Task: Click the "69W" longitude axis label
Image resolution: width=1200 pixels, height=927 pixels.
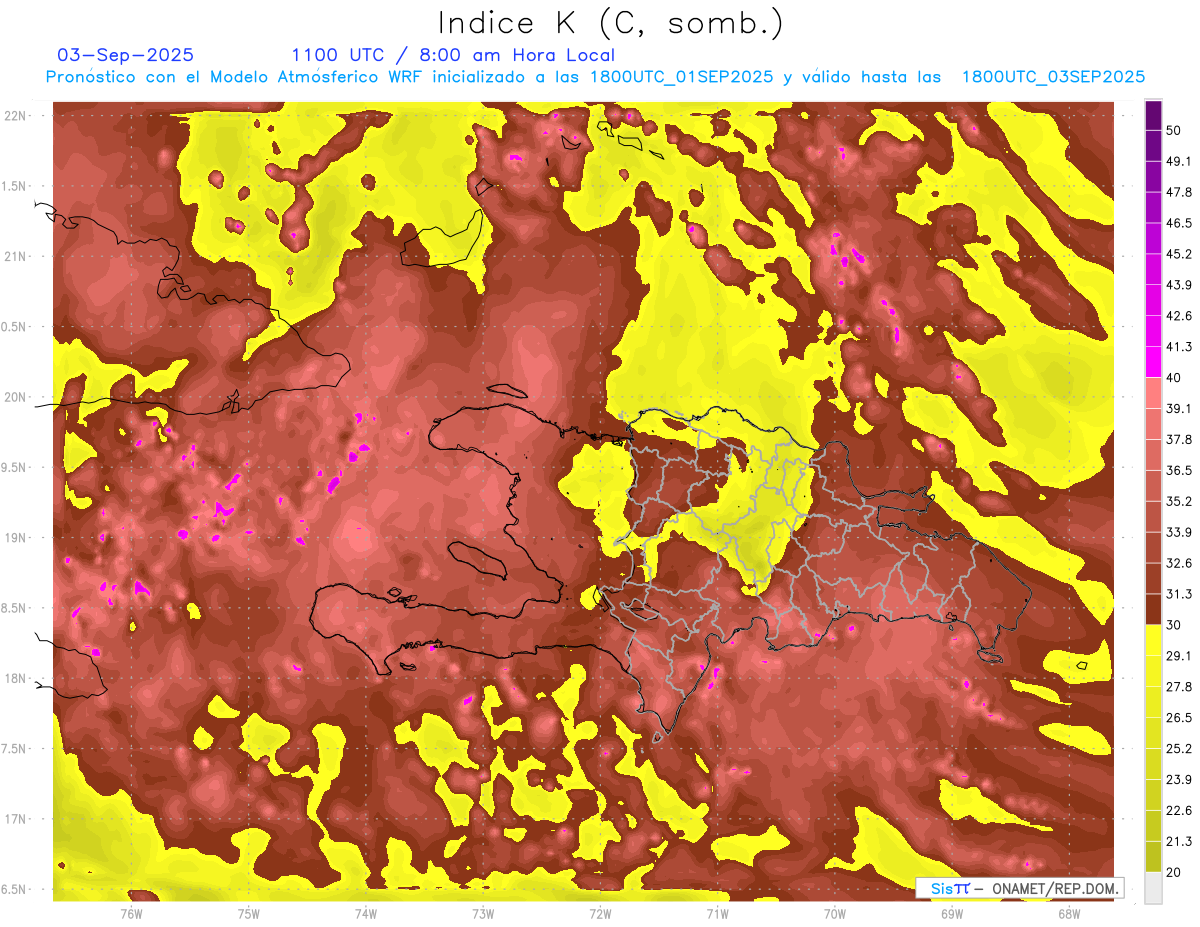Action: [x=952, y=913]
